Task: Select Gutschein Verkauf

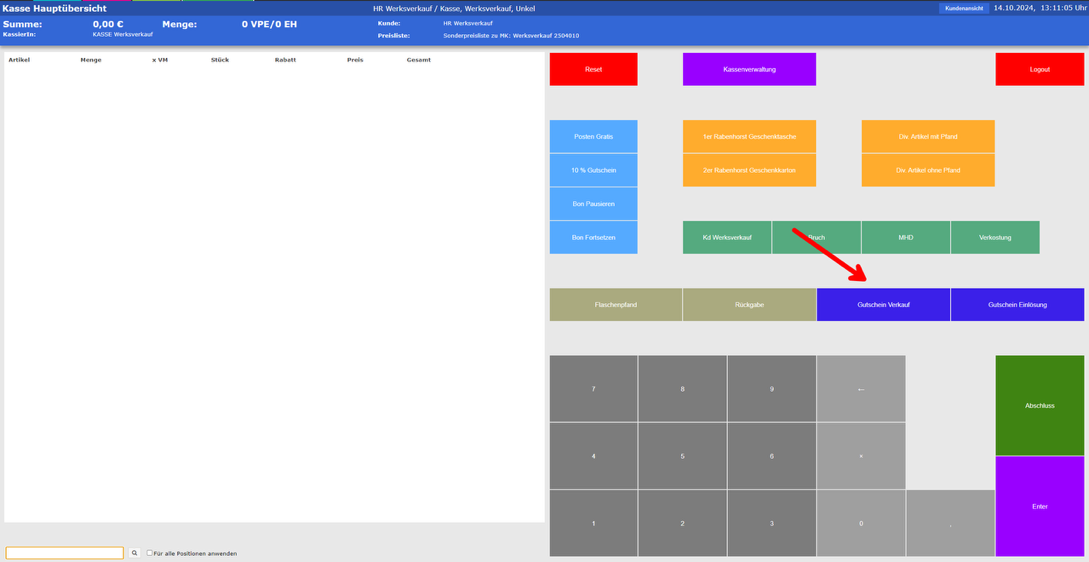Action: (x=883, y=305)
